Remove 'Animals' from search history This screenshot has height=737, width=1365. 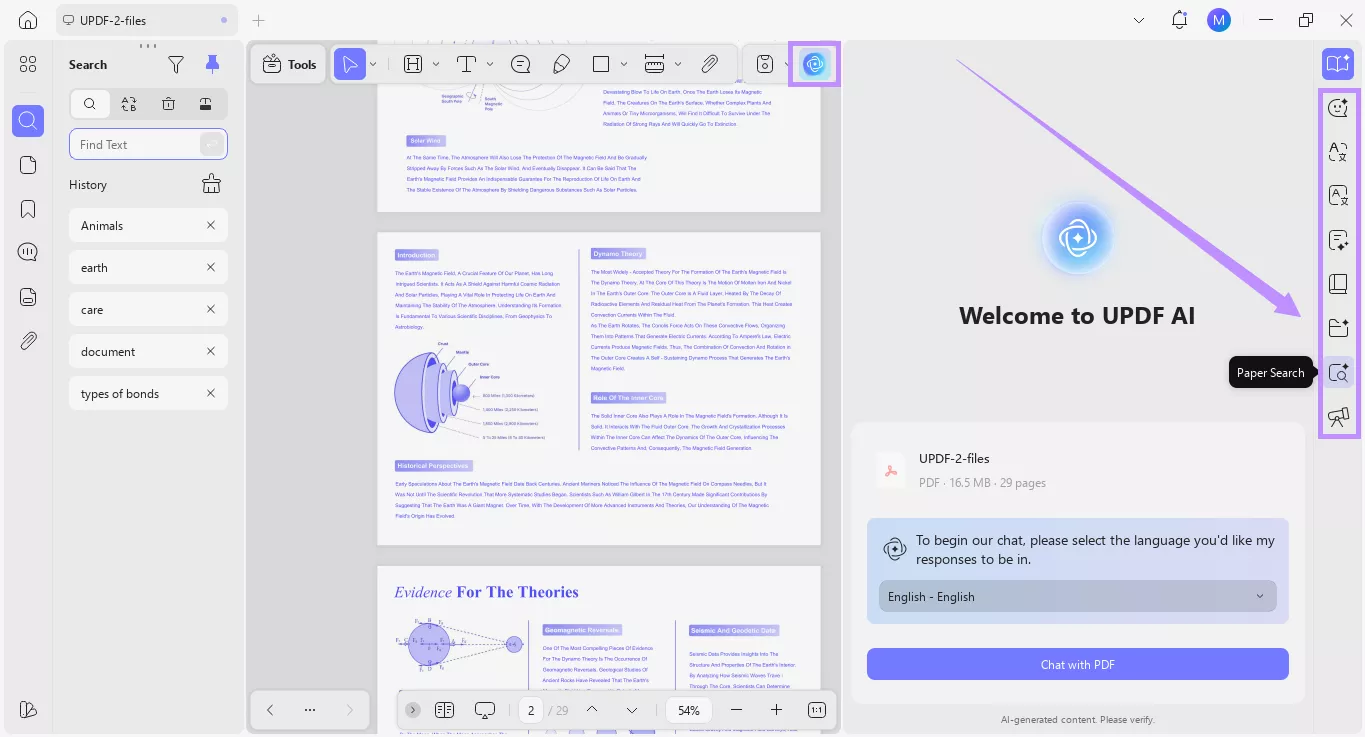[211, 225]
